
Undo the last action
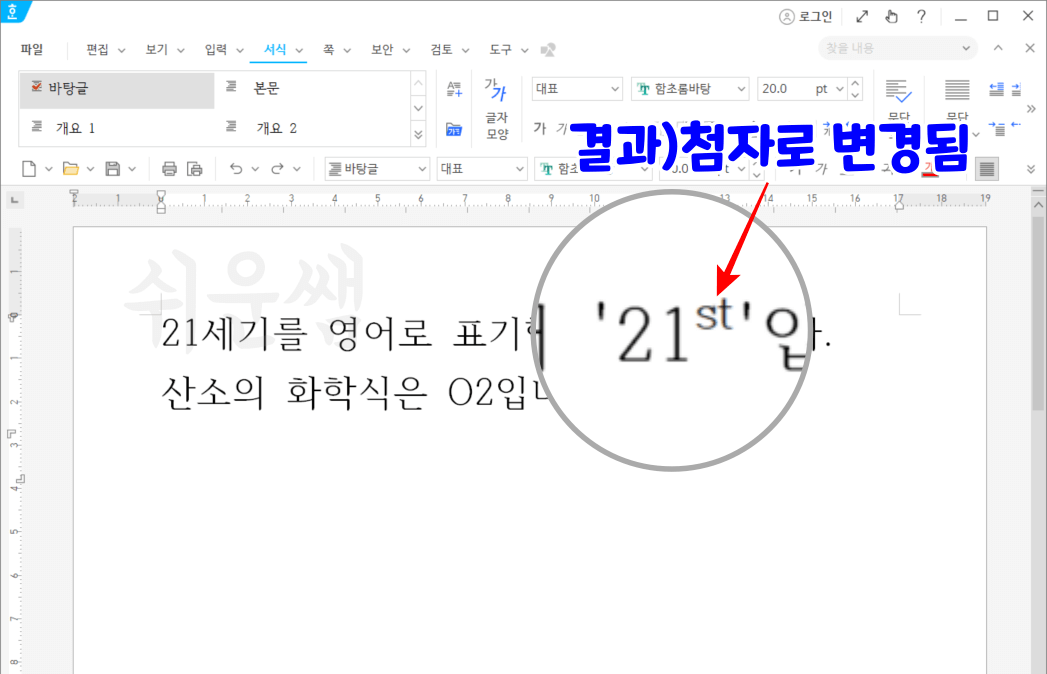(237, 168)
